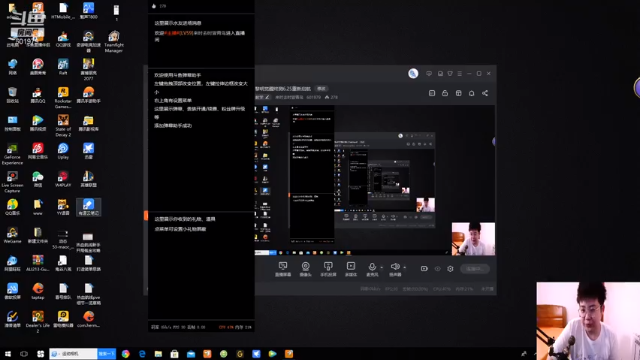Open Windows Start menu
Image resolution: width=640 pixels, height=360 pixels.
8,354
